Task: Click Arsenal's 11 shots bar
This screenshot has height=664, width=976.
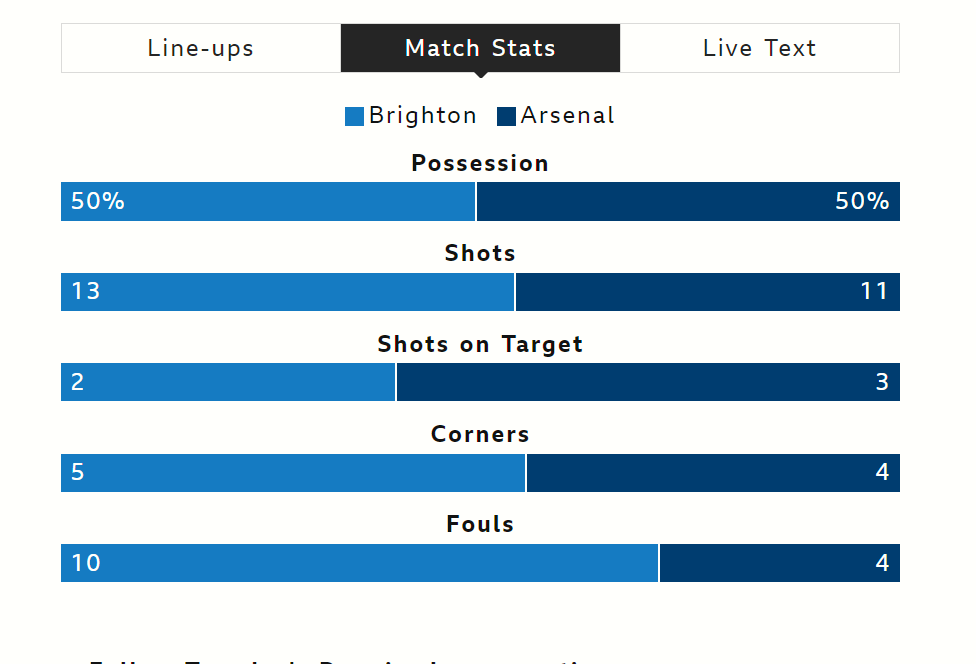Action: (x=708, y=292)
